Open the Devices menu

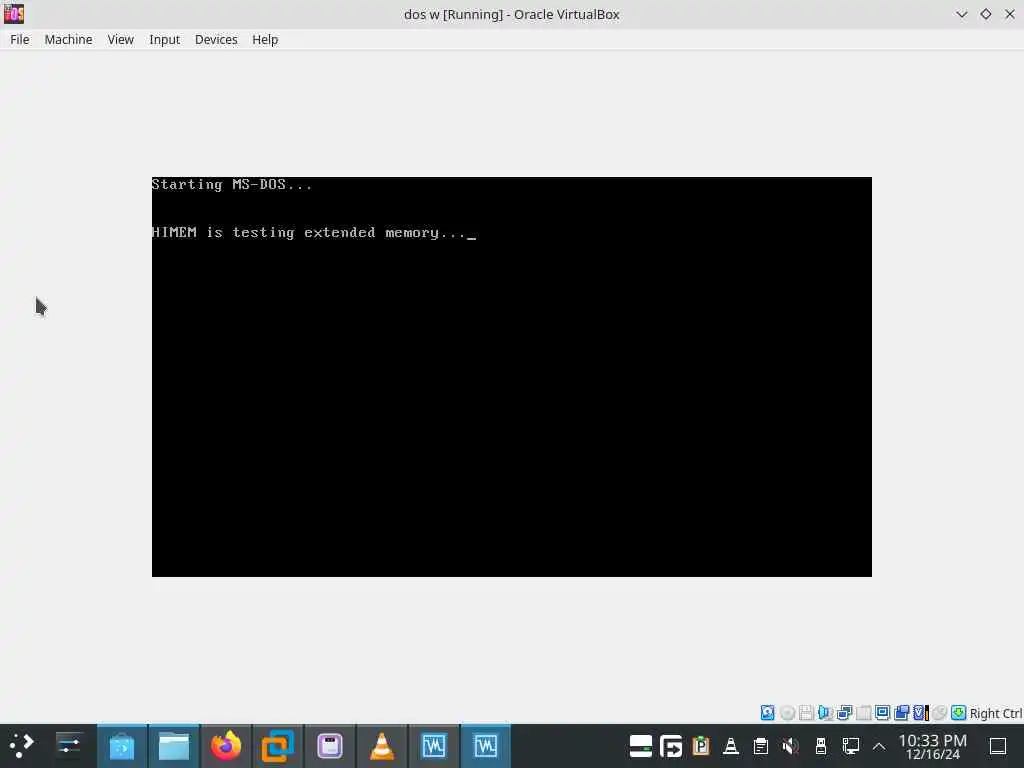click(x=216, y=39)
